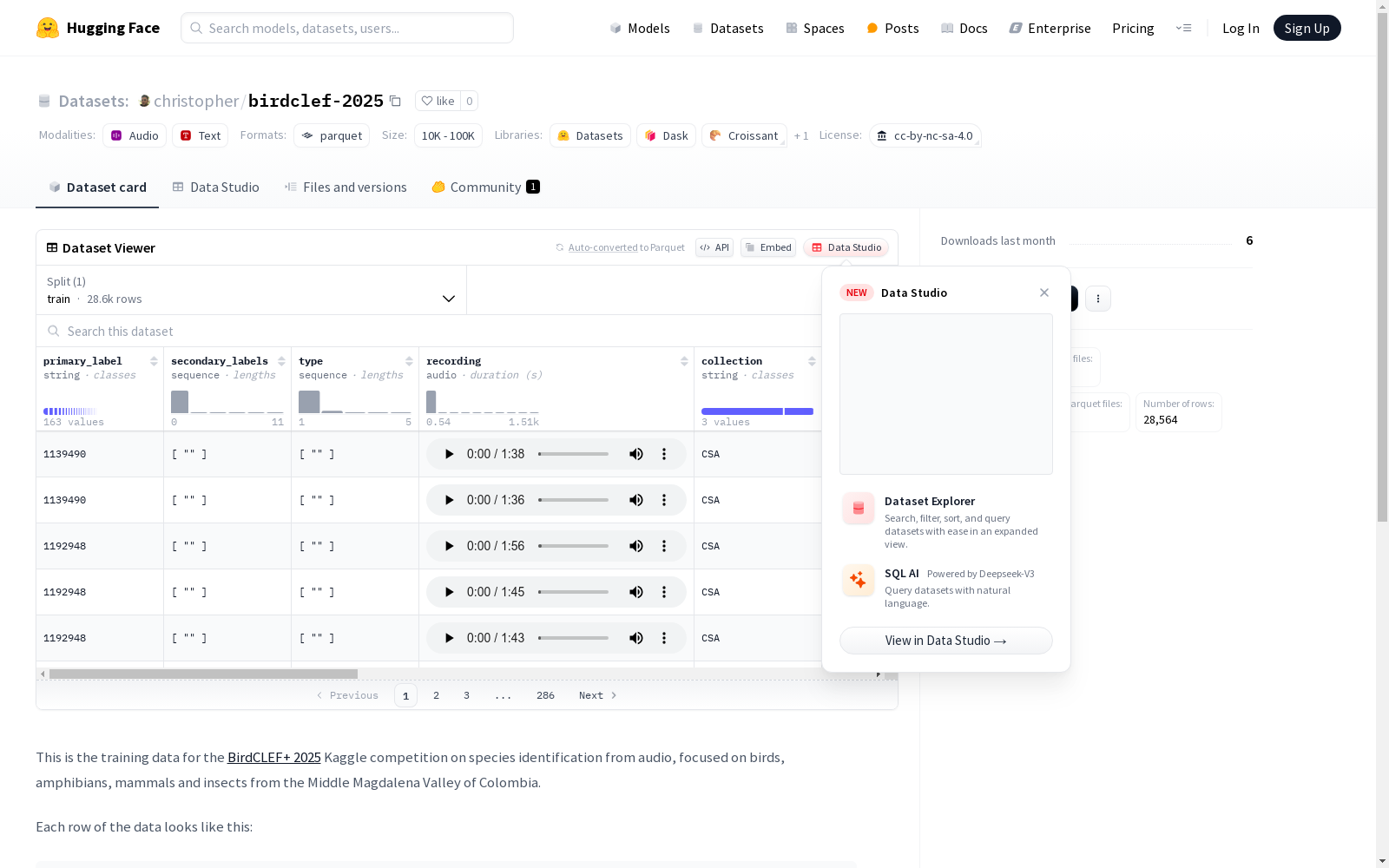Sort by collection column
The image size is (1389, 868).
812,361
